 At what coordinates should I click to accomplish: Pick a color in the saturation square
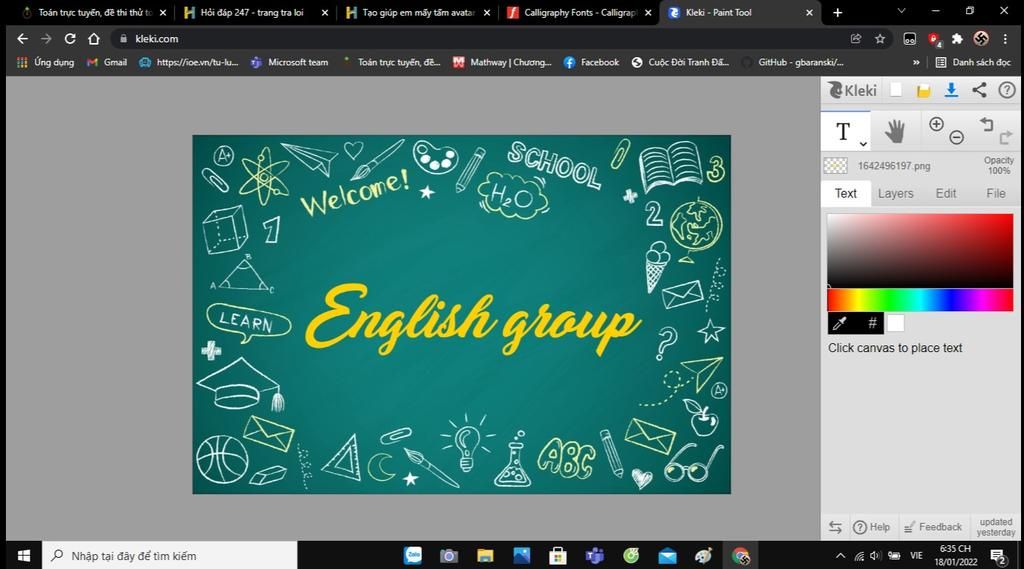pos(920,251)
